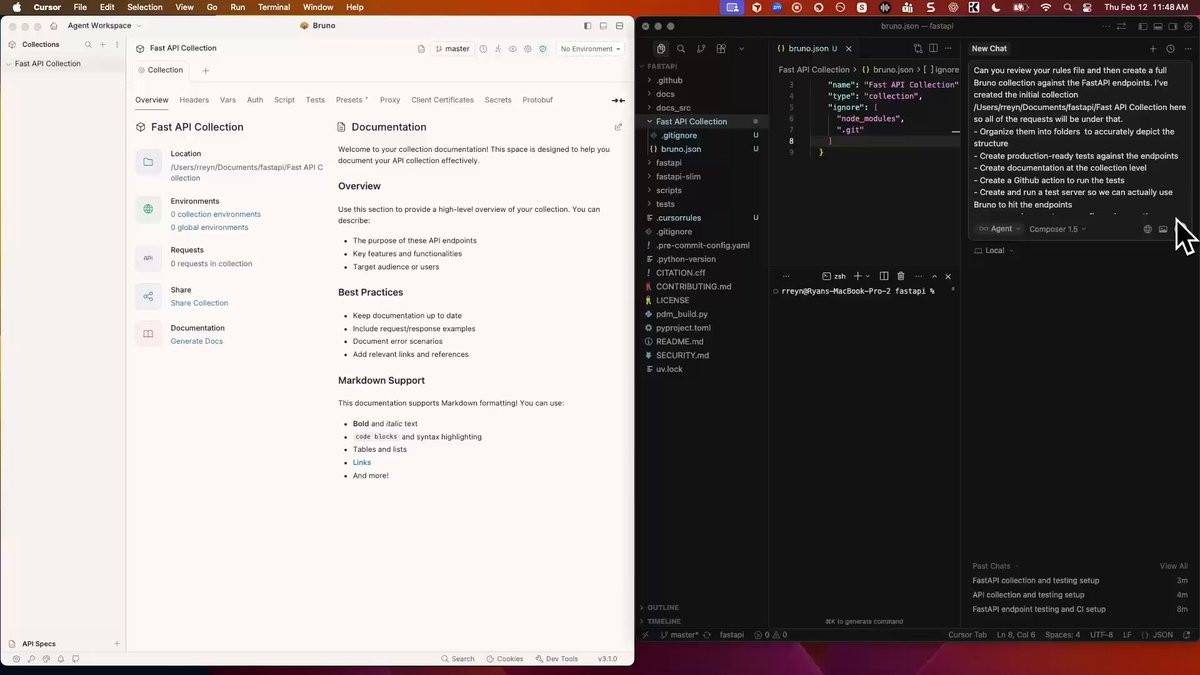This screenshot has height=675, width=1200.
Task: Open Cursor Extensions view icon
Action: [x=721, y=48]
